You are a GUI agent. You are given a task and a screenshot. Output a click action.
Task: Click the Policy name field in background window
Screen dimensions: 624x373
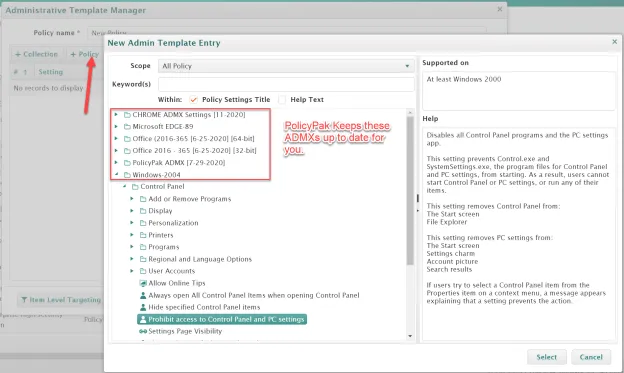point(286,33)
